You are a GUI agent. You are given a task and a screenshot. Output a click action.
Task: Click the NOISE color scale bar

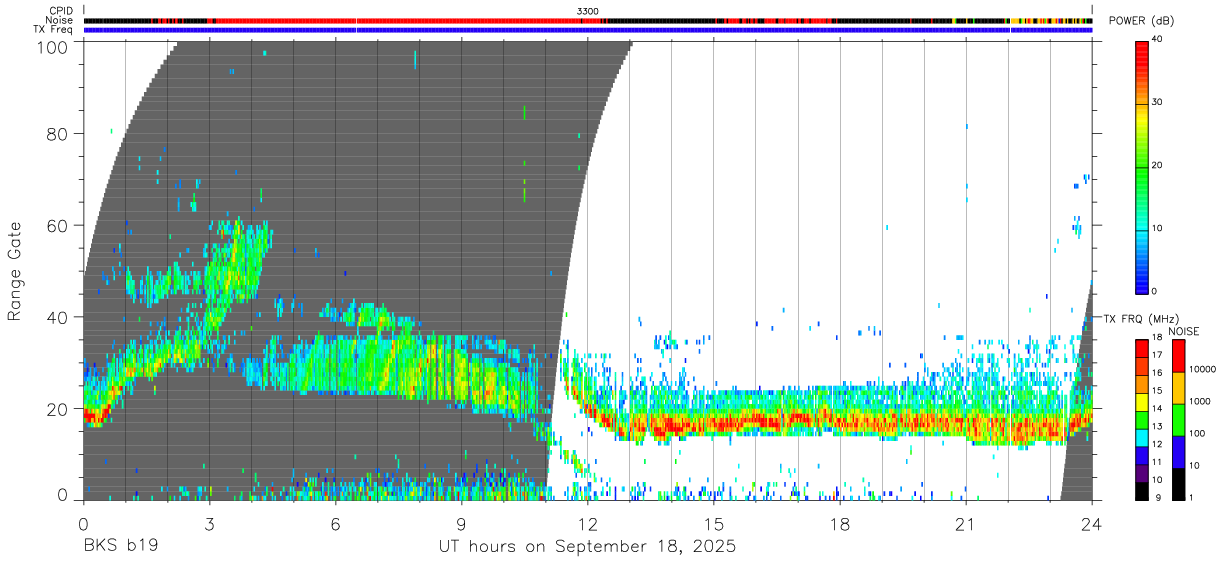click(x=1177, y=419)
